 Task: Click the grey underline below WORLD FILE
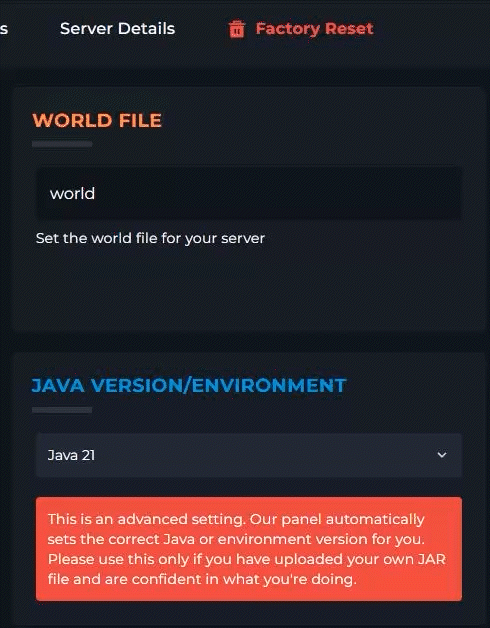coord(62,144)
